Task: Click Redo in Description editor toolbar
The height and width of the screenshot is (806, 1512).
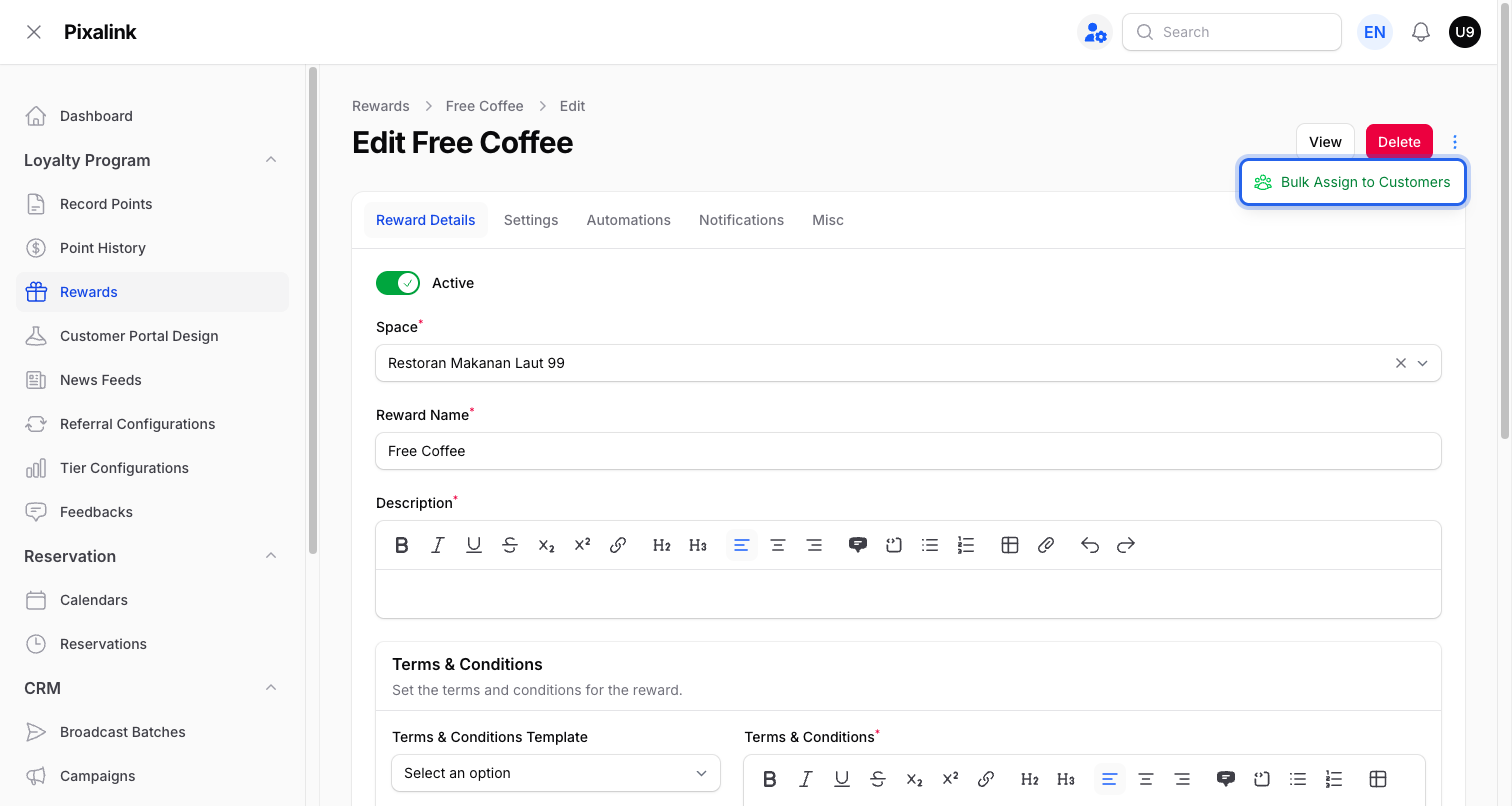Action: pos(1126,545)
